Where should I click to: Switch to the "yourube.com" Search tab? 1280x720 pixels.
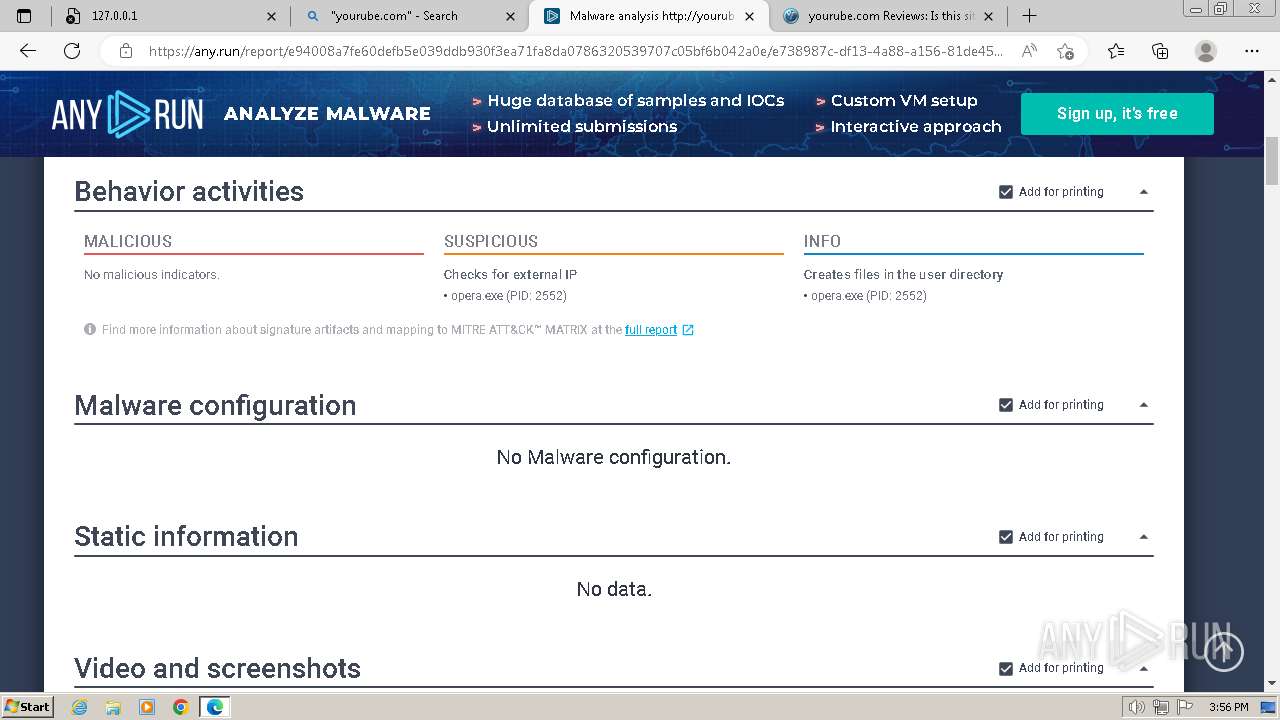click(x=410, y=16)
